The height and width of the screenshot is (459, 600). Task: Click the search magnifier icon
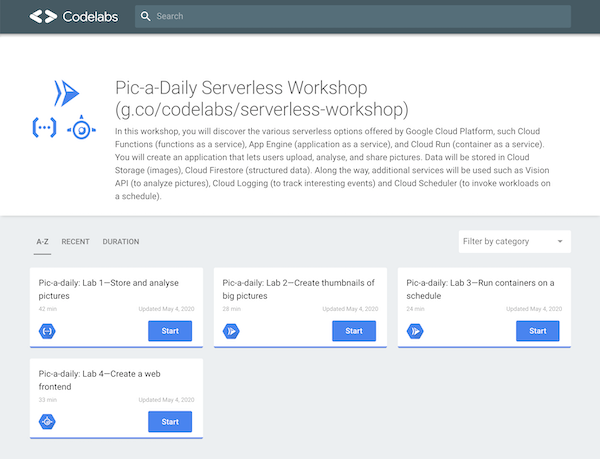pyautogui.click(x=145, y=16)
